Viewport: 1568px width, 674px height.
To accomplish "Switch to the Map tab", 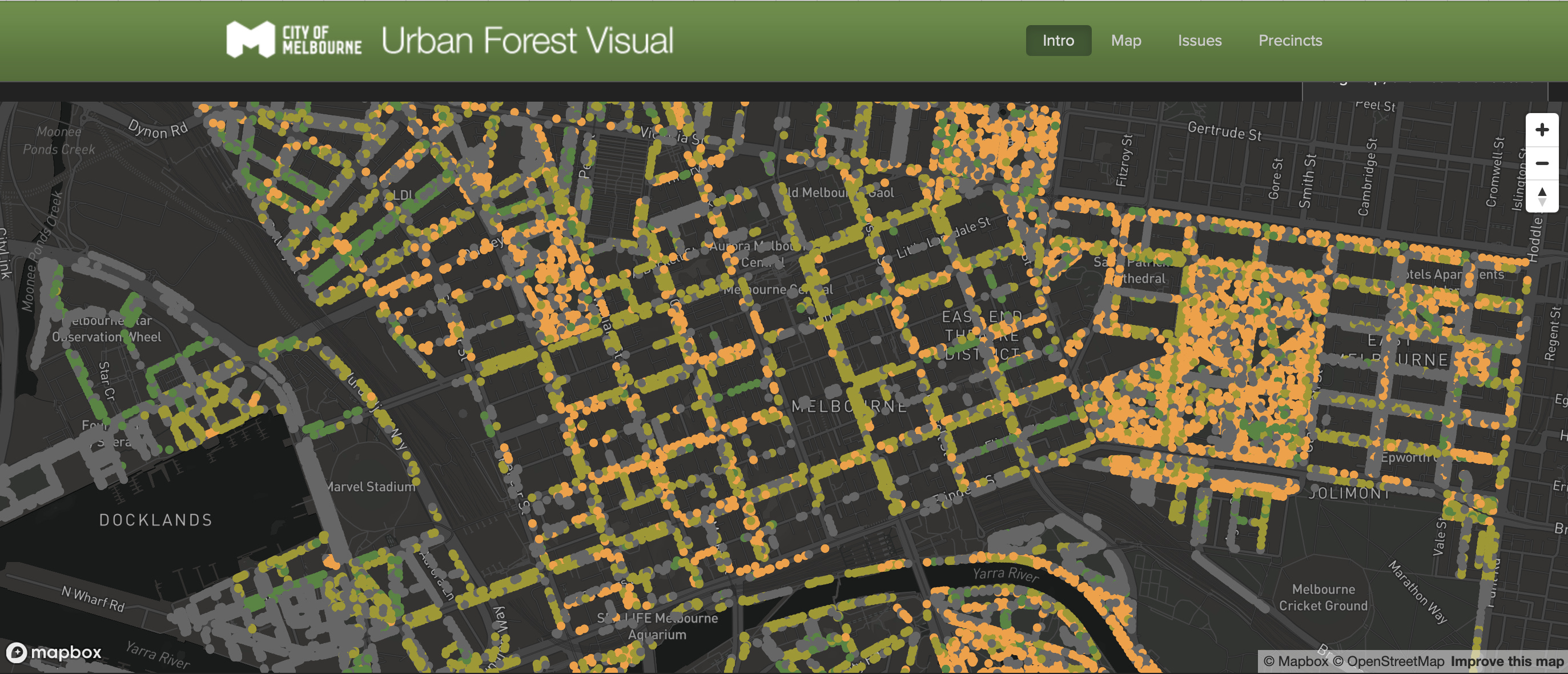I will pos(1125,40).
